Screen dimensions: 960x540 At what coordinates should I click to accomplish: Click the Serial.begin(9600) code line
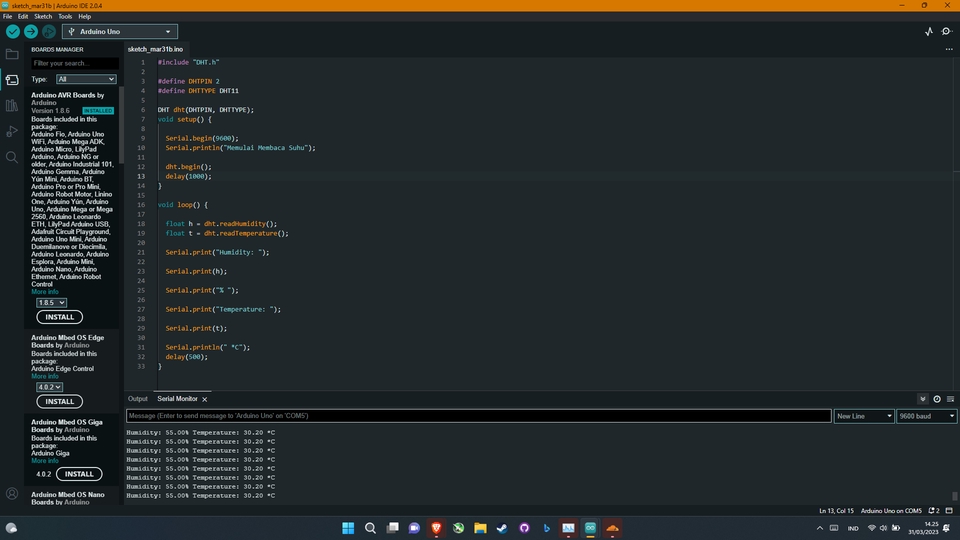(x=202, y=138)
